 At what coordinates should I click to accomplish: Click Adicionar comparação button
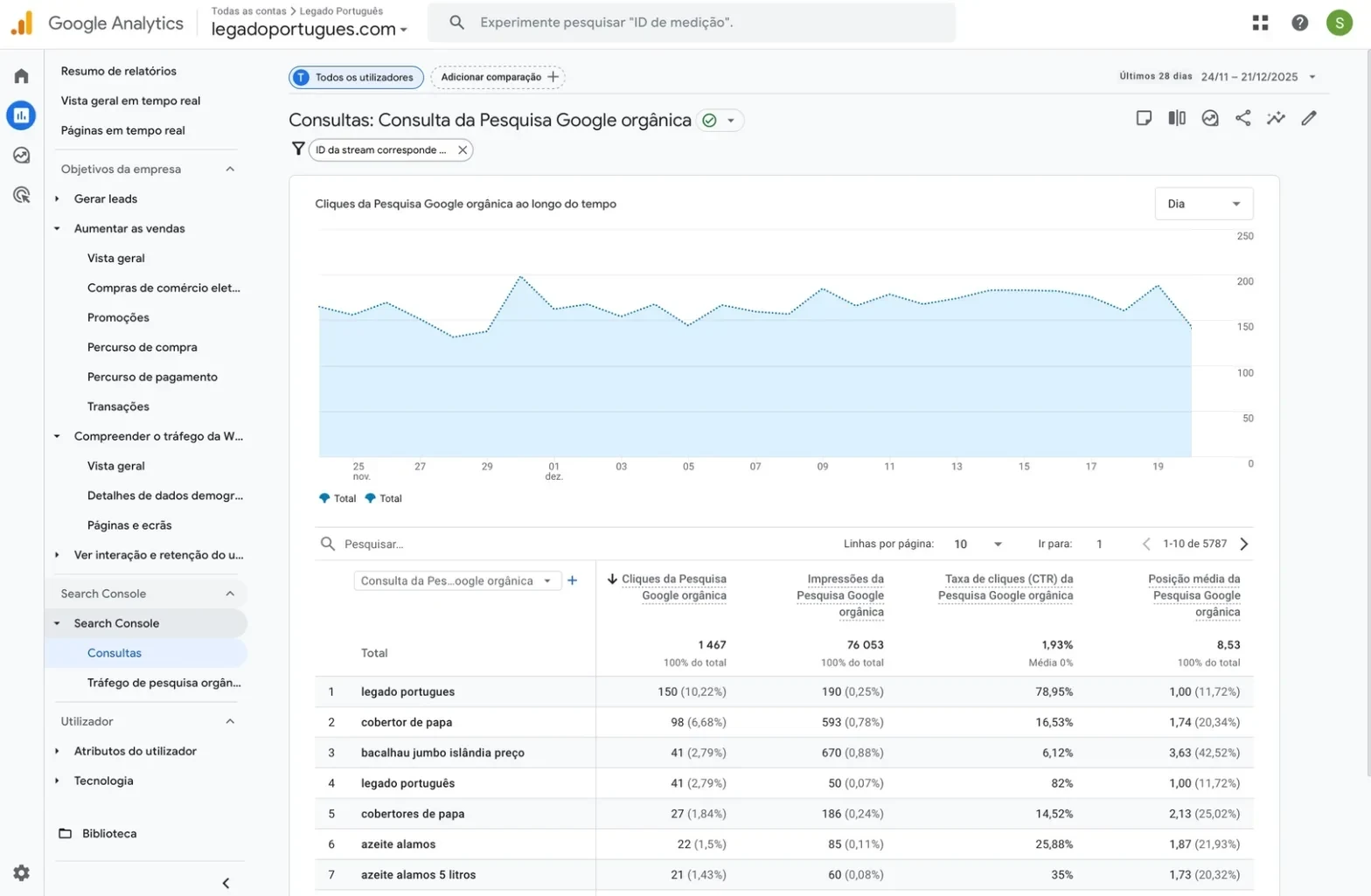pyautogui.click(x=498, y=77)
